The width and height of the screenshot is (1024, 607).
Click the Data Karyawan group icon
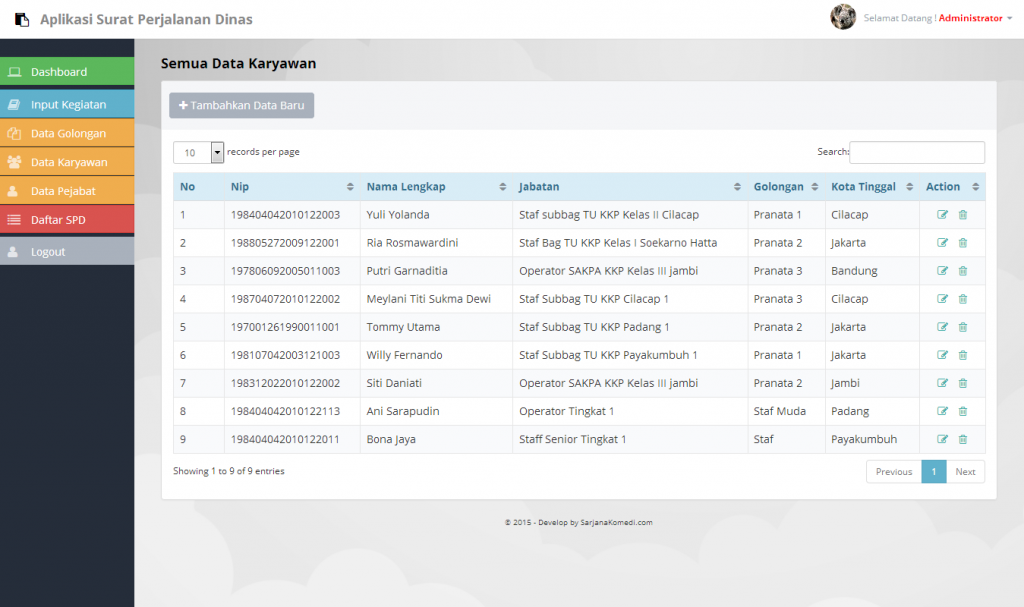coord(16,161)
